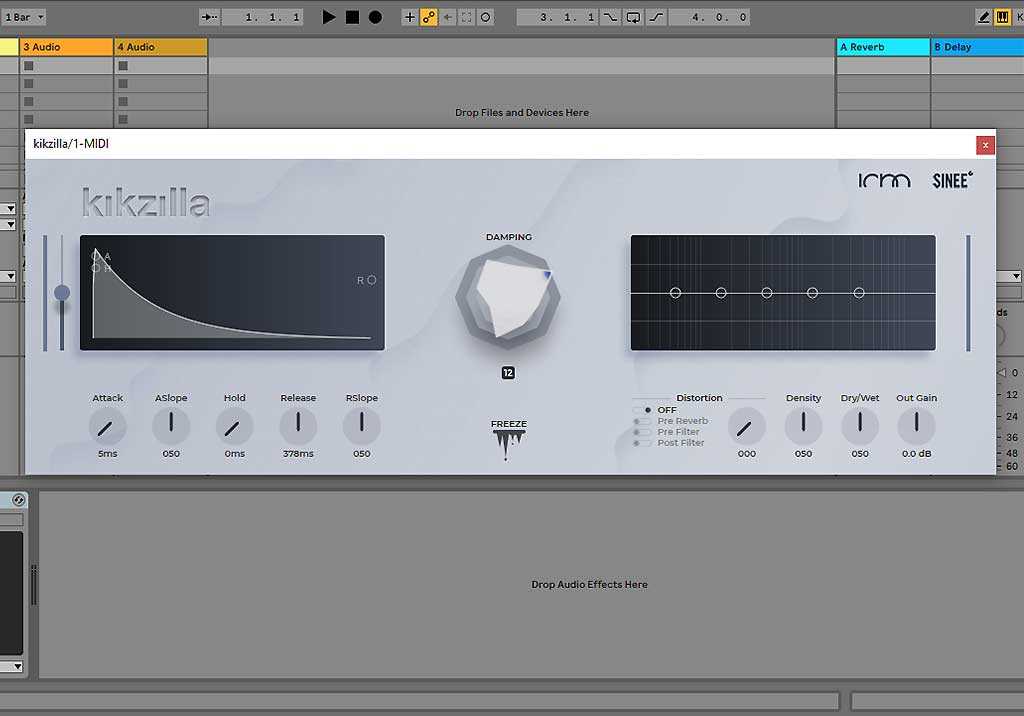Click the 12 value box under Damping
Screen dimensions: 1024x716
pyautogui.click(x=508, y=373)
